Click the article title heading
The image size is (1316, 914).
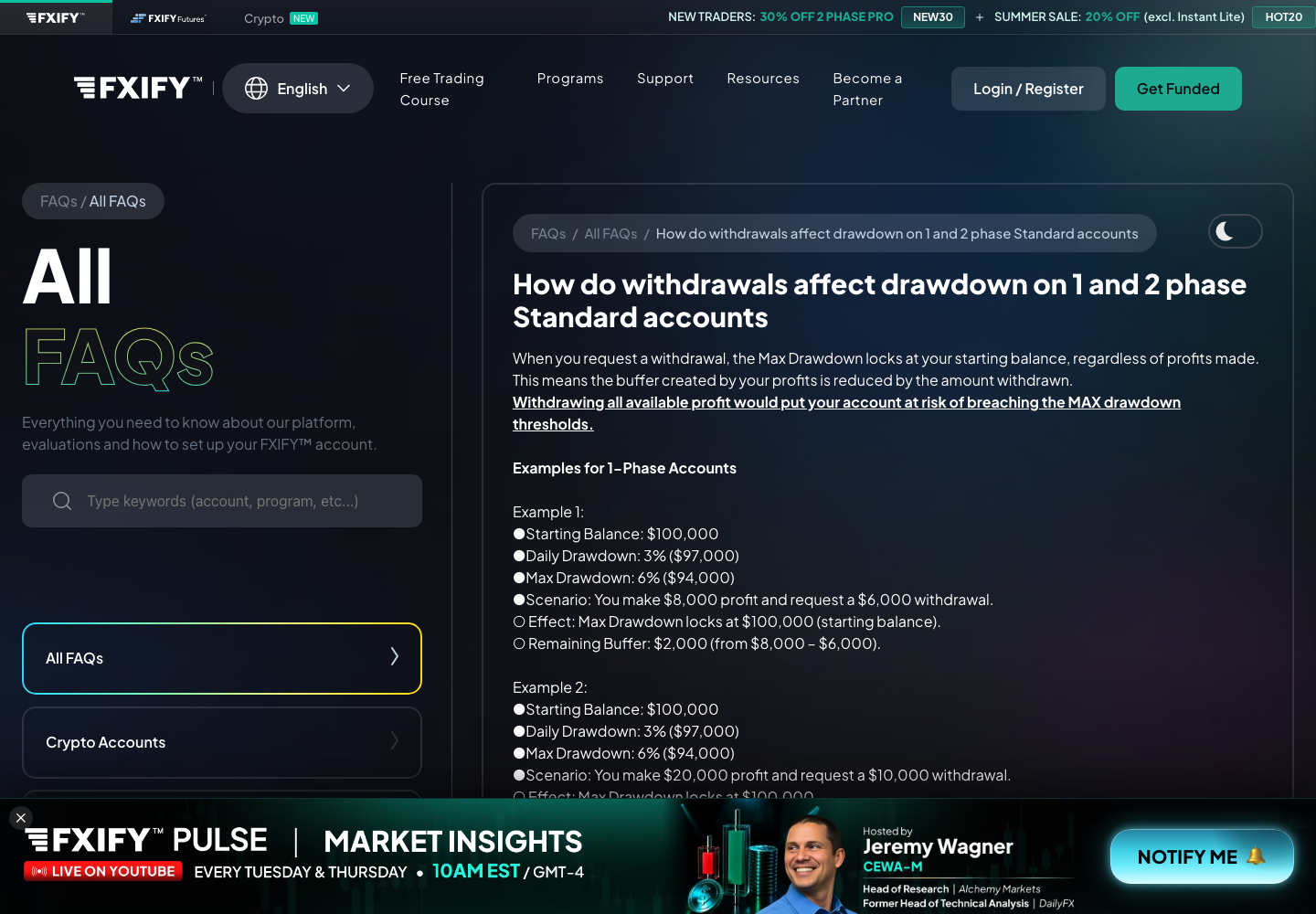point(879,301)
